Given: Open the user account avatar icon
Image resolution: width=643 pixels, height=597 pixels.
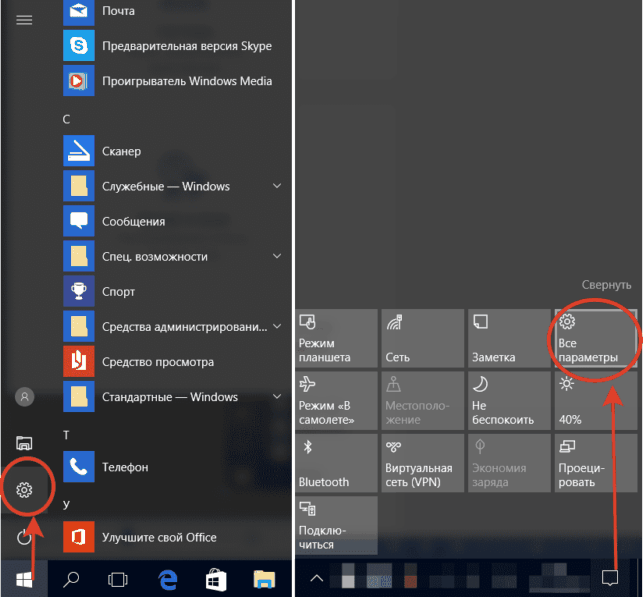Looking at the screenshot, I should click(x=25, y=396).
